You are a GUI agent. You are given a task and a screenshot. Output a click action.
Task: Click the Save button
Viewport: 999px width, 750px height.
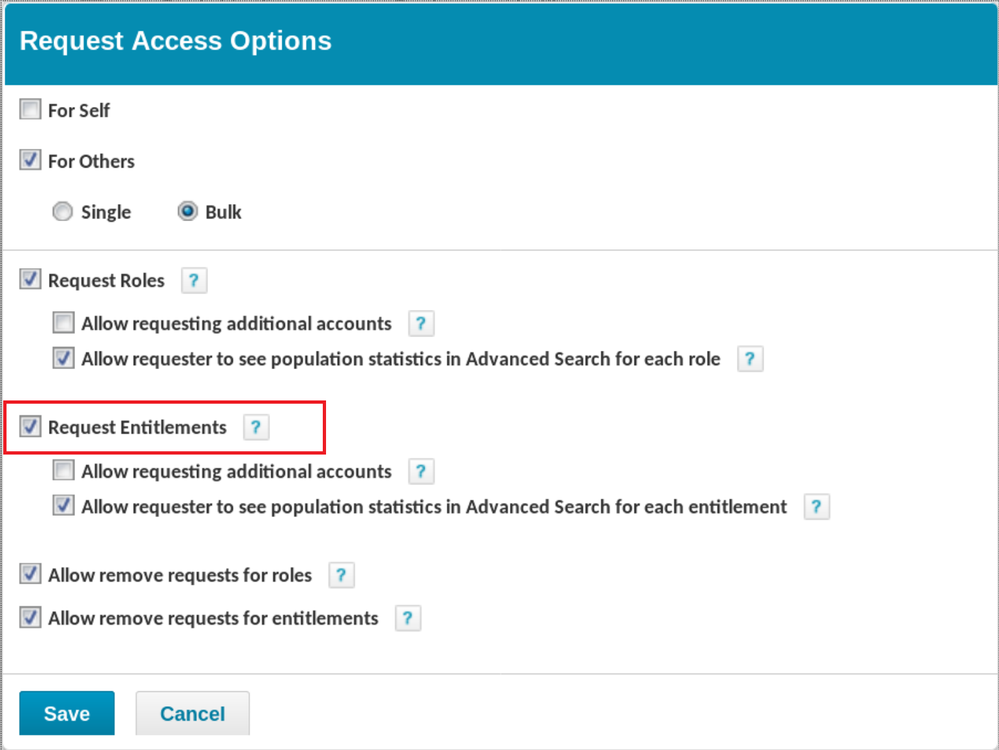[67, 713]
